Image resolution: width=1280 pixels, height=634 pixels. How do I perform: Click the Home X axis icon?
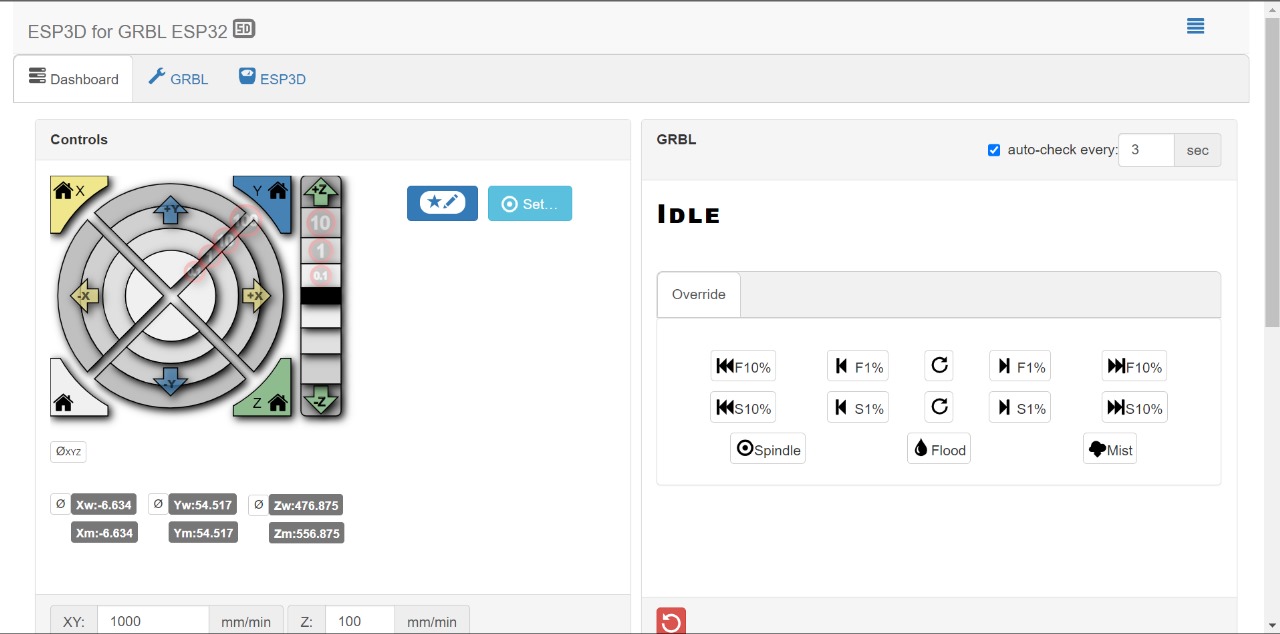pyautogui.click(x=64, y=191)
